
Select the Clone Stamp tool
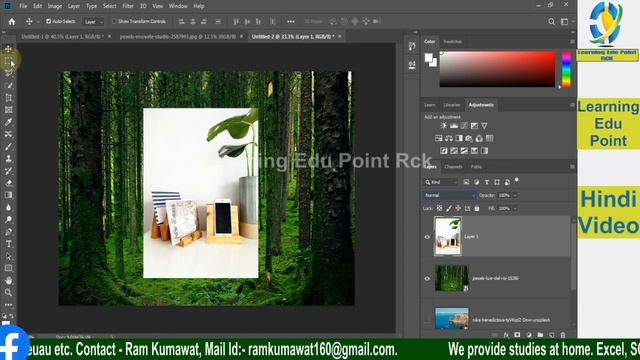[8, 159]
